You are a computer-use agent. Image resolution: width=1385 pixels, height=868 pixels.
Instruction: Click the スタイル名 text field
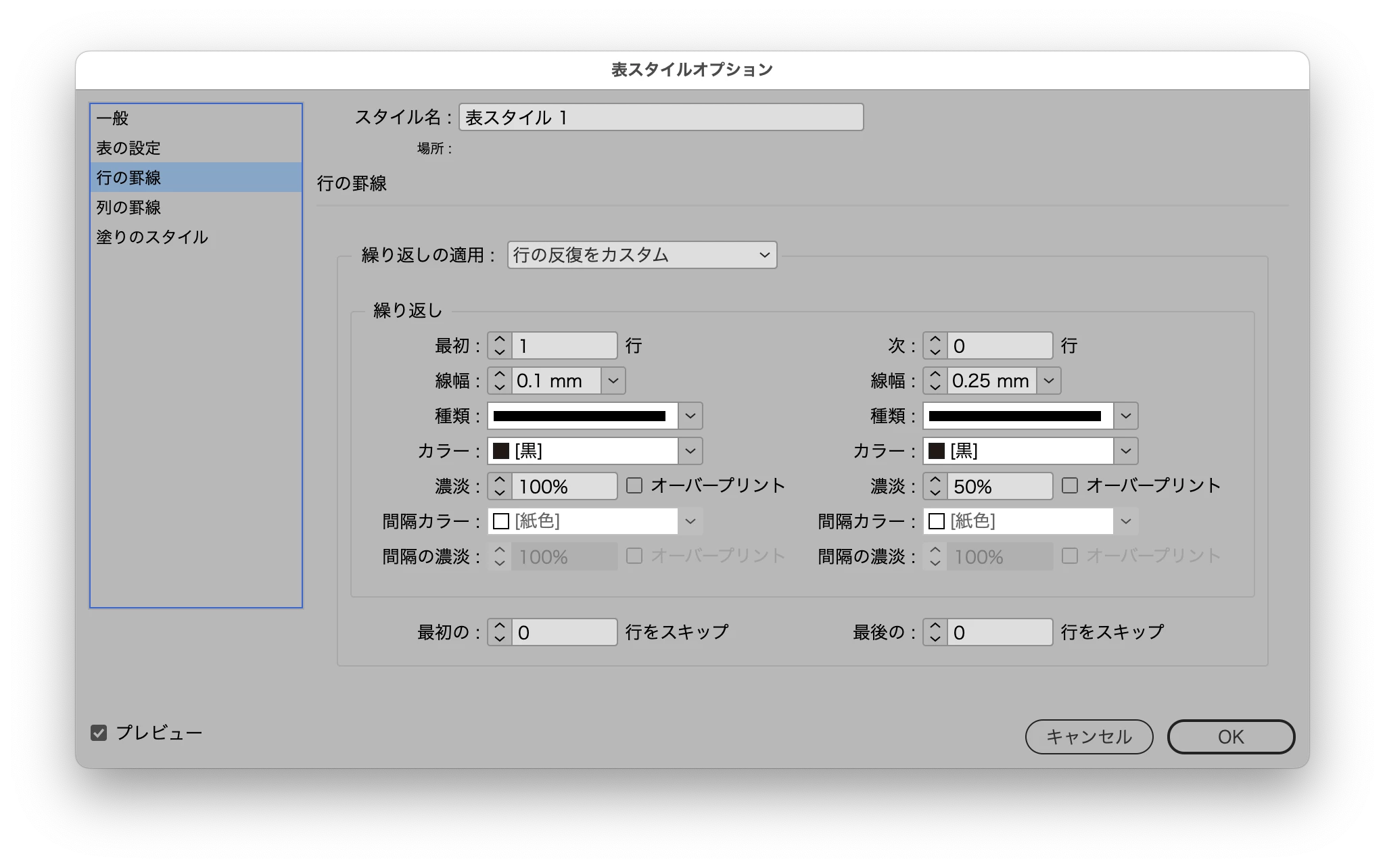[661, 118]
